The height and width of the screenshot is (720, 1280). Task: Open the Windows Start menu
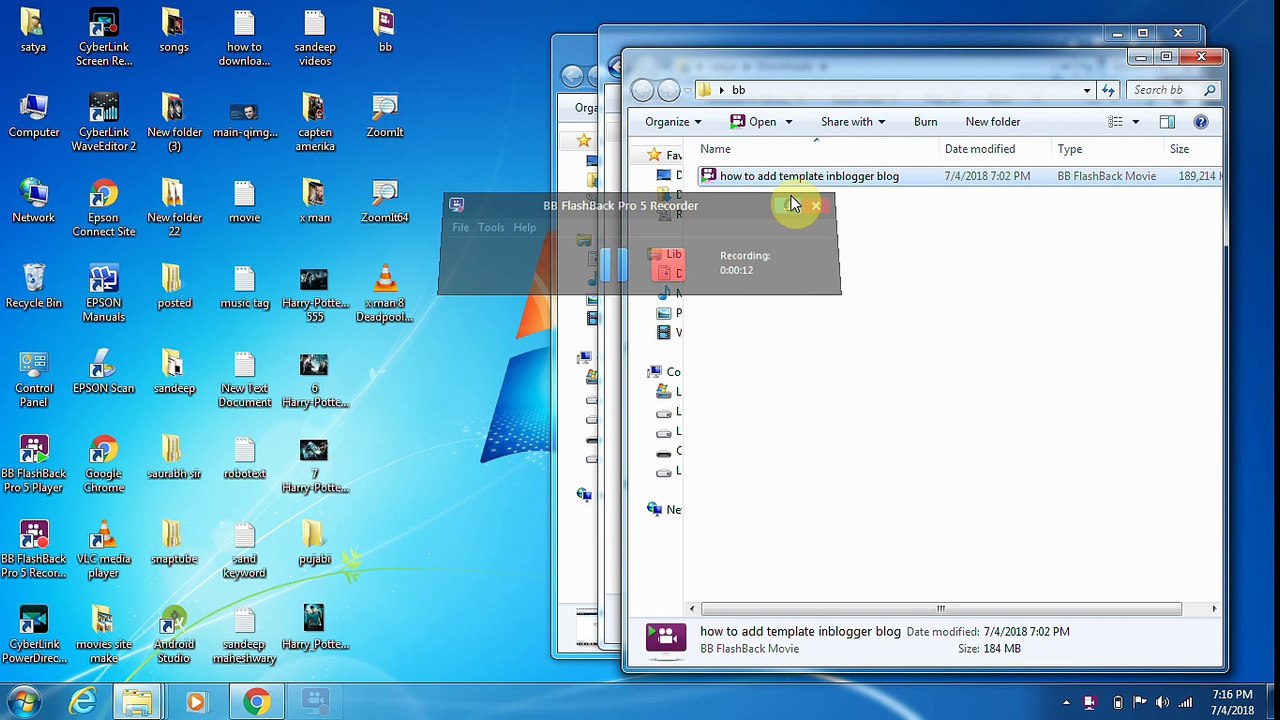24,702
